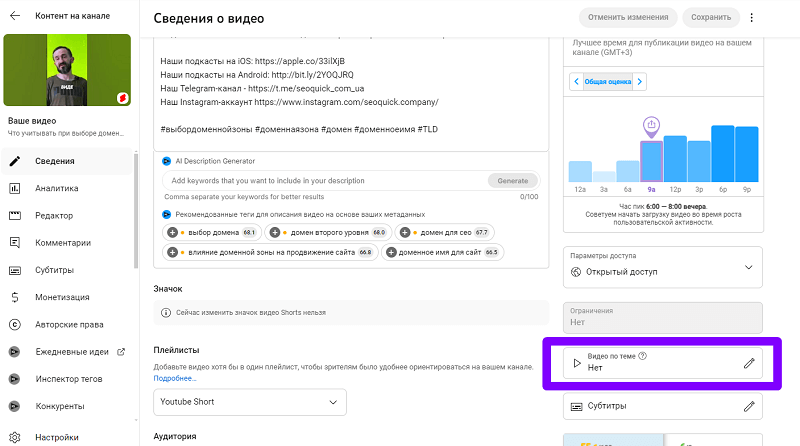The height and width of the screenshot is (446, 800).
Task: Click help icon next to Видео по теме
Action: 642,356
